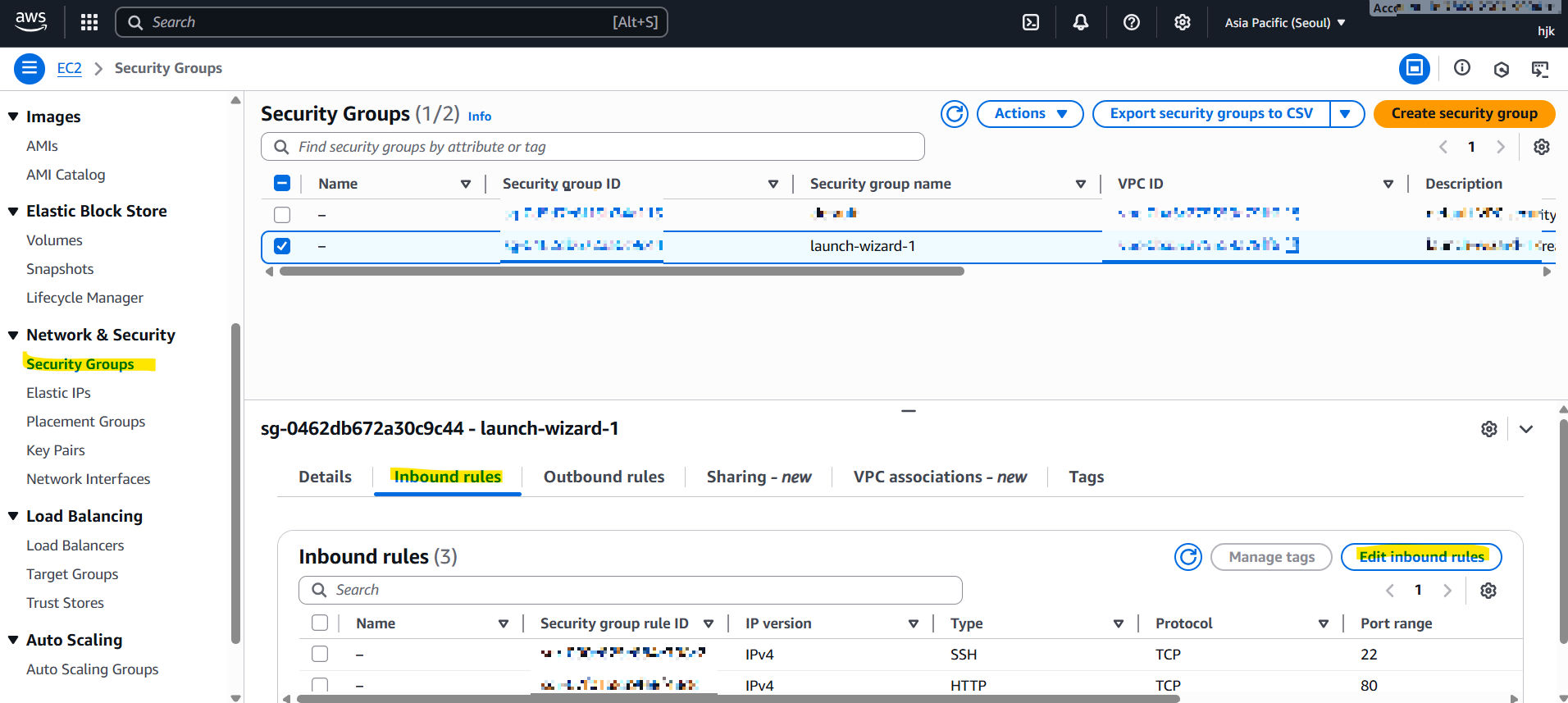
Task: Check the HTTP inbound rule checkbox
Action: [320, 685]
